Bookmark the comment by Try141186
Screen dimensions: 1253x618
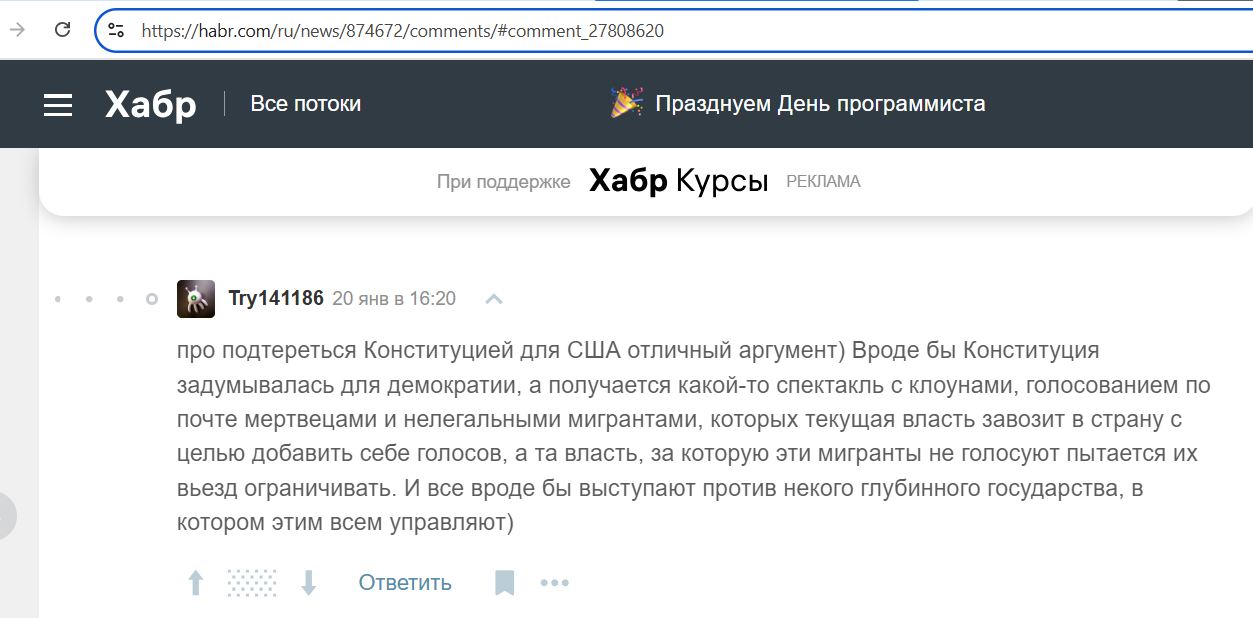504,583
